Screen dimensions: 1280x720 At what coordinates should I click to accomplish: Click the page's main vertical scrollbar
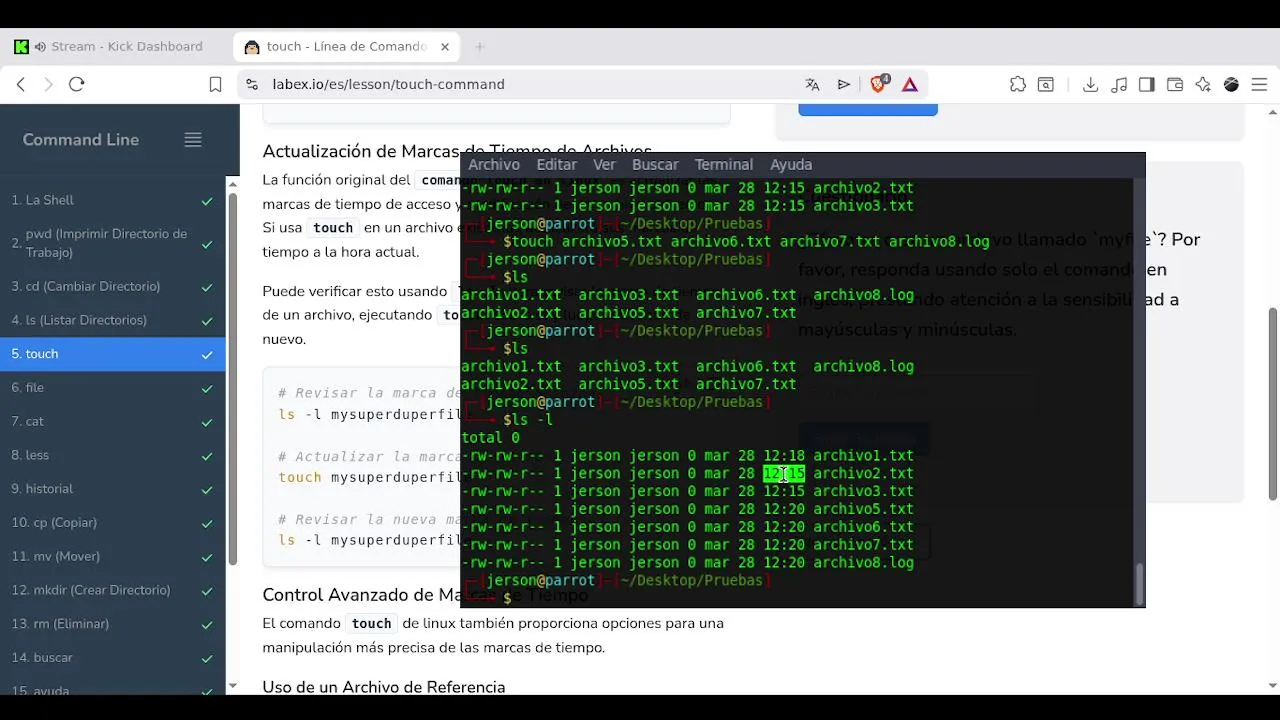[1273, 404]
